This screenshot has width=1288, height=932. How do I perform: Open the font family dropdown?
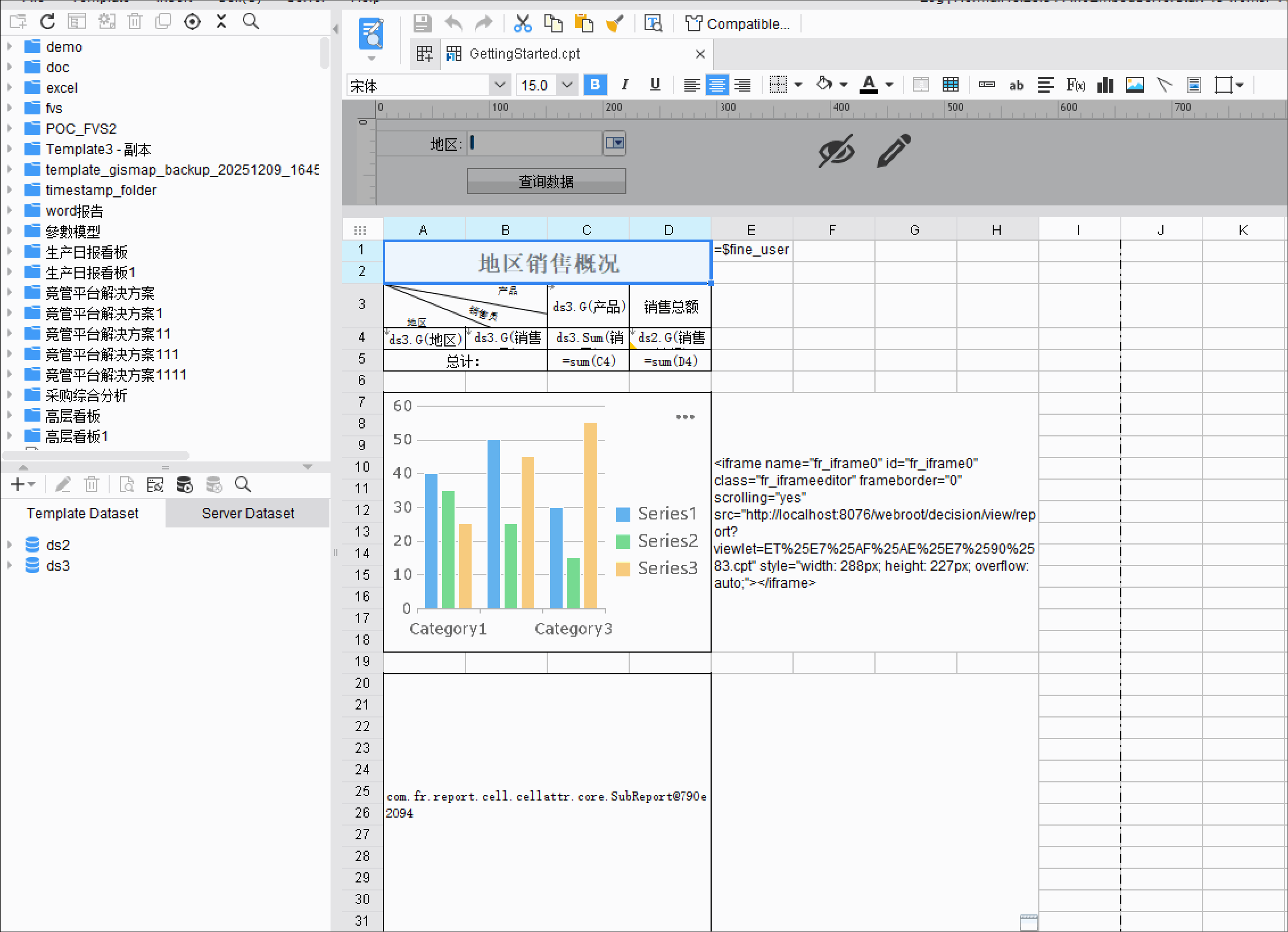[499, 85]
